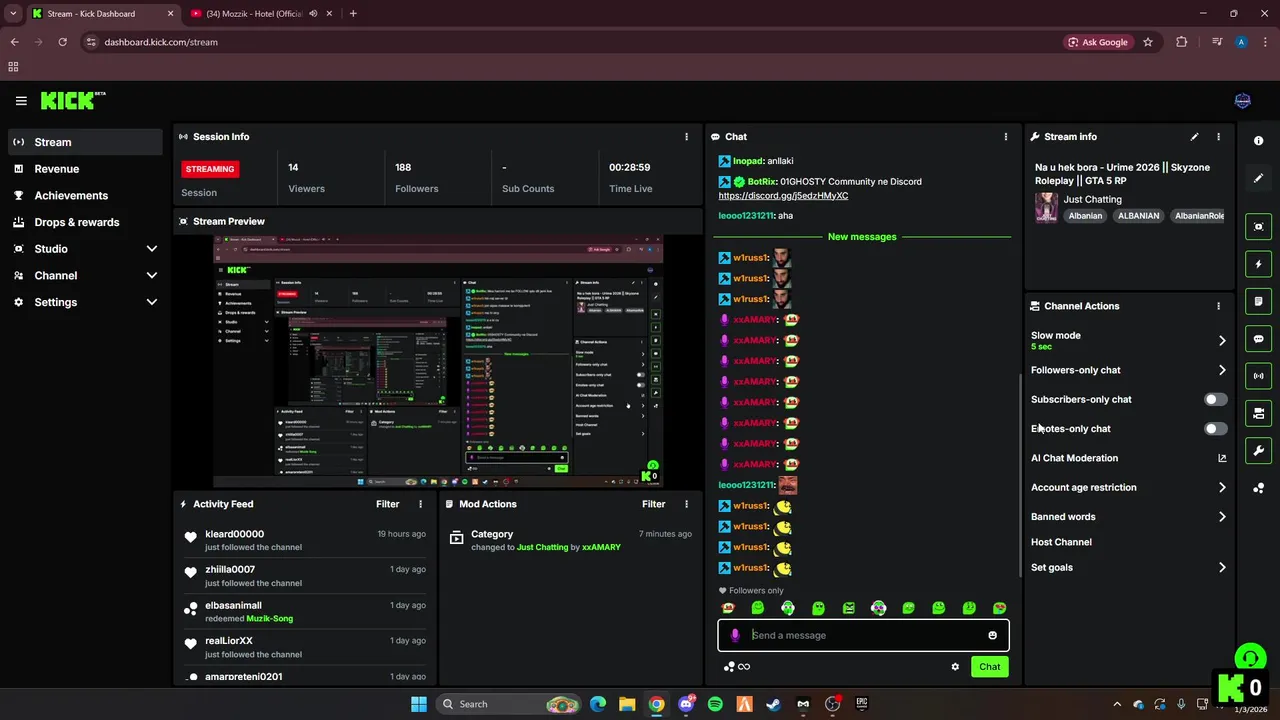Open Steam from the Windows taskbar
The image size is (1280, 720).
point(774,704)
